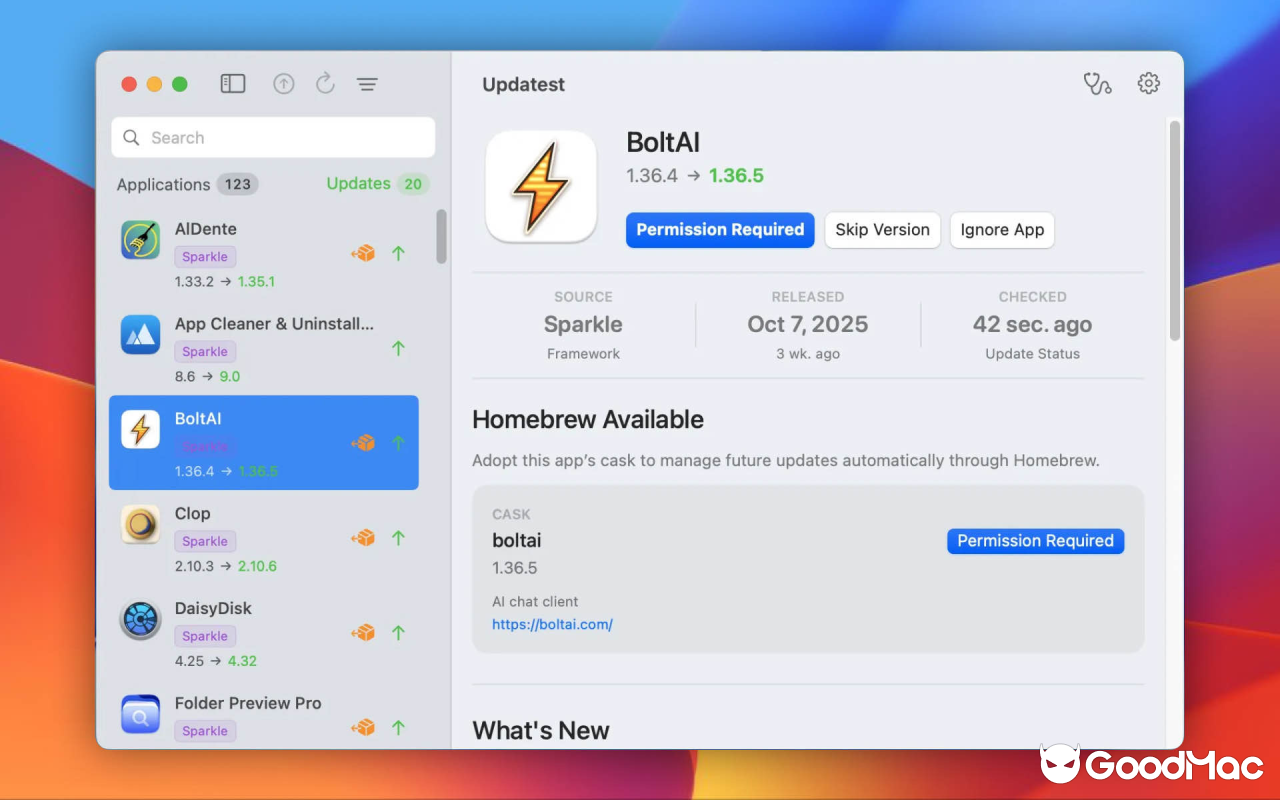This screenshot has width=1280, height=800.
Task: Click the Homebrew package icon next to Clop
Action: 362,537
